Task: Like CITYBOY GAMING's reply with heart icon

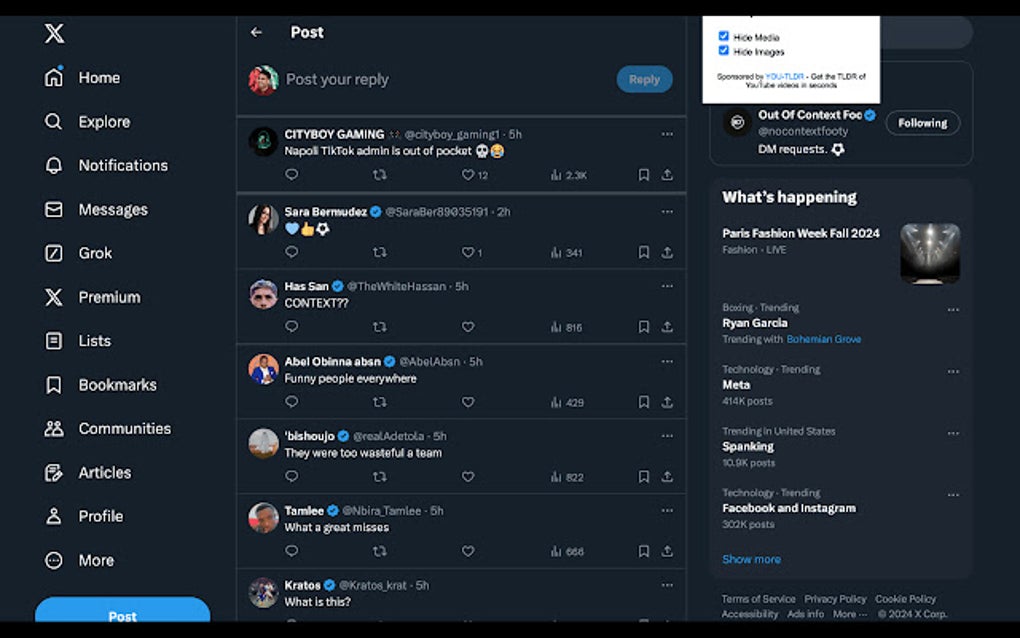Action: [468, 175]
